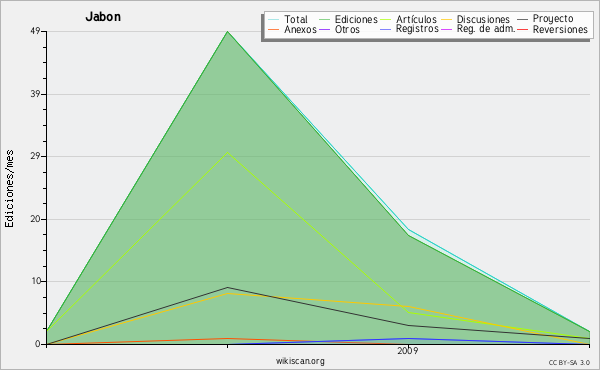Click the 29 y-axis value
The image size is (600, 370).
[36, 156]
